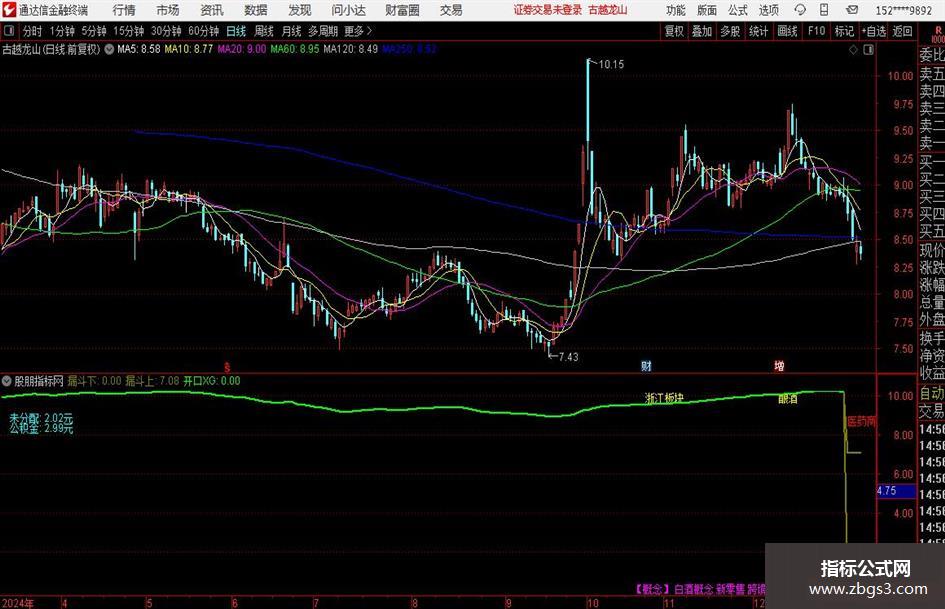Open the 发现 menu
This screenshot has width=945, height=609.
tap(300, 10)
